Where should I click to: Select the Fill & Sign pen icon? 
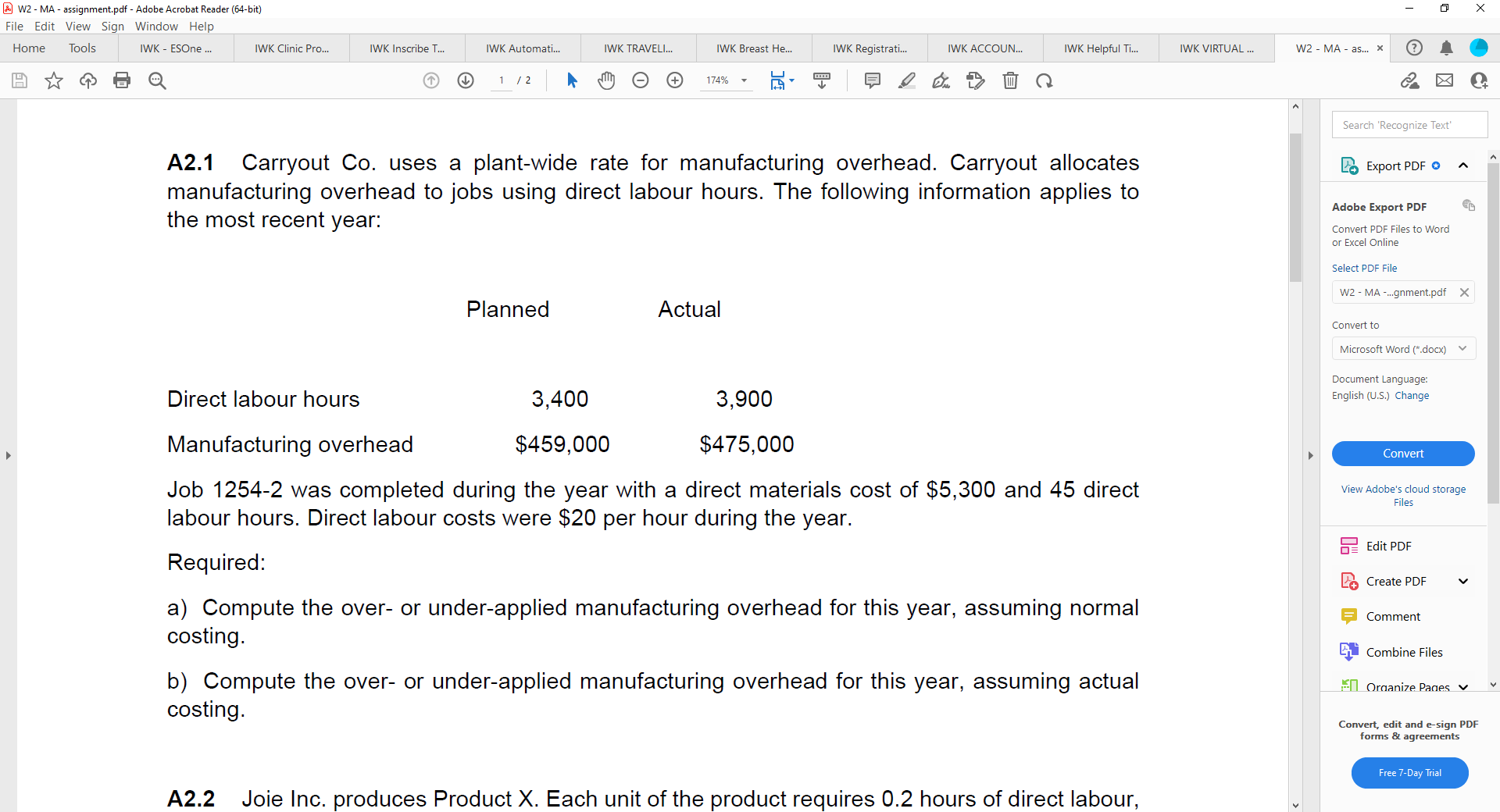(x=941, y=80)
